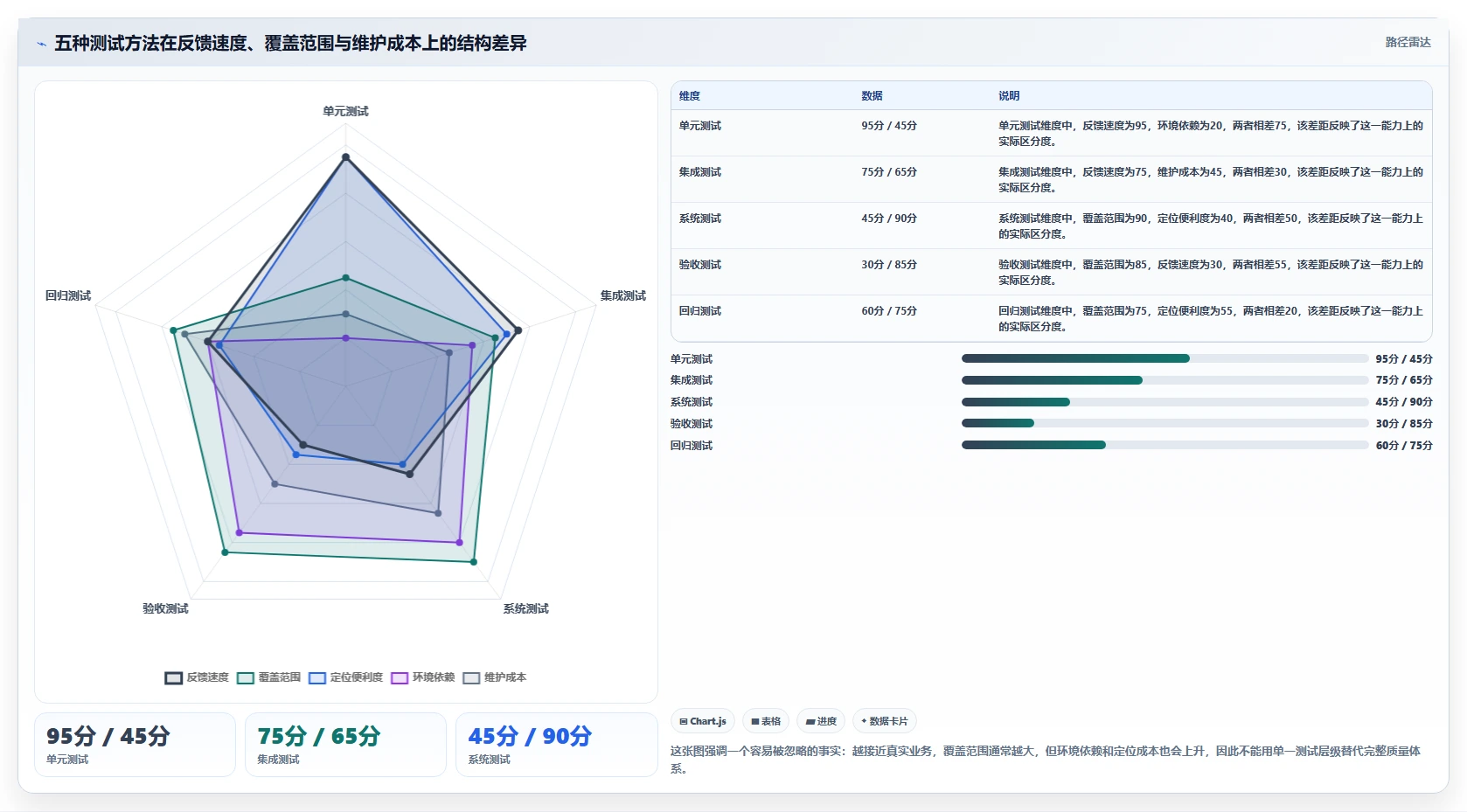Click the 进度 chip

pos(821,721)
